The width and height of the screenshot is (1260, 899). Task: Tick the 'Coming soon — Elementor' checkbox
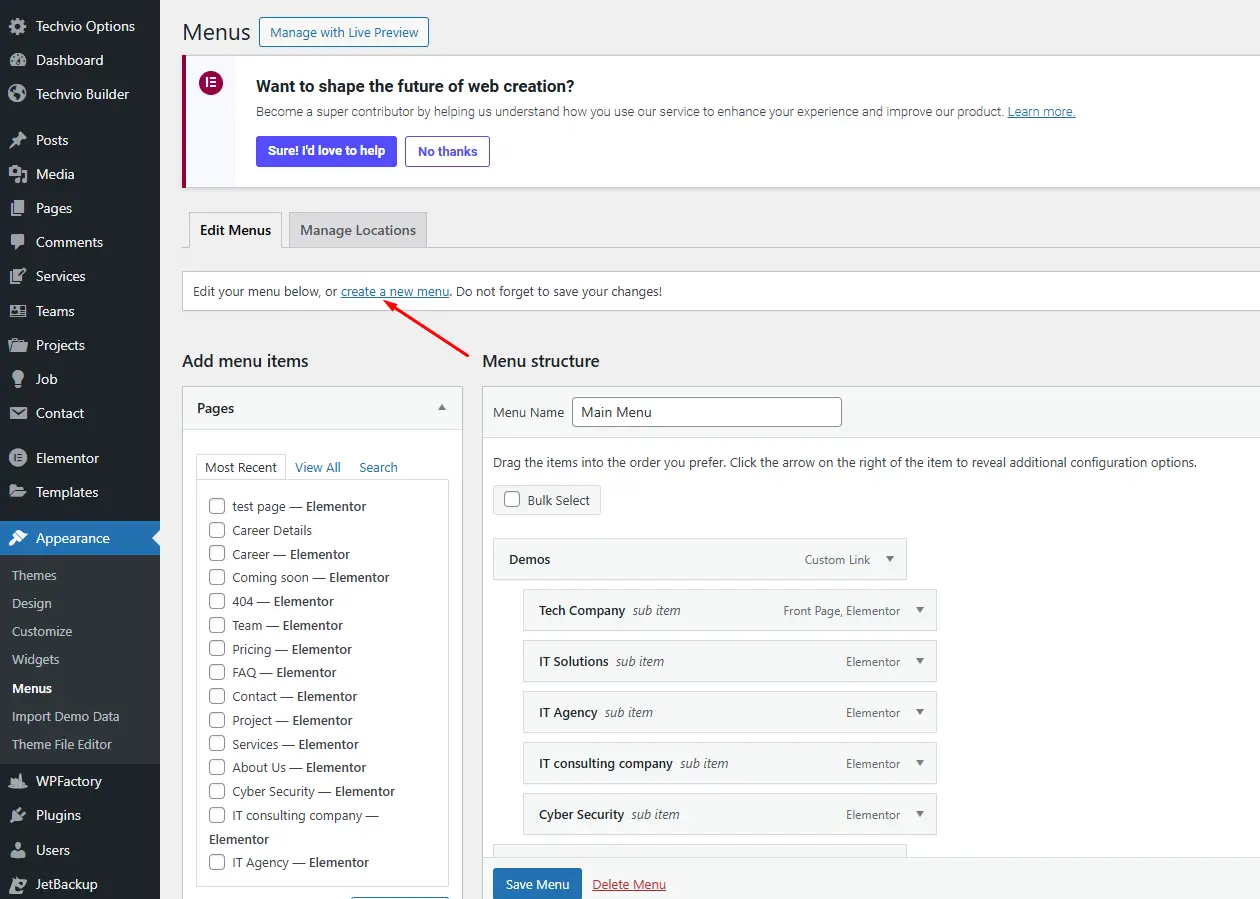[217, 577]
